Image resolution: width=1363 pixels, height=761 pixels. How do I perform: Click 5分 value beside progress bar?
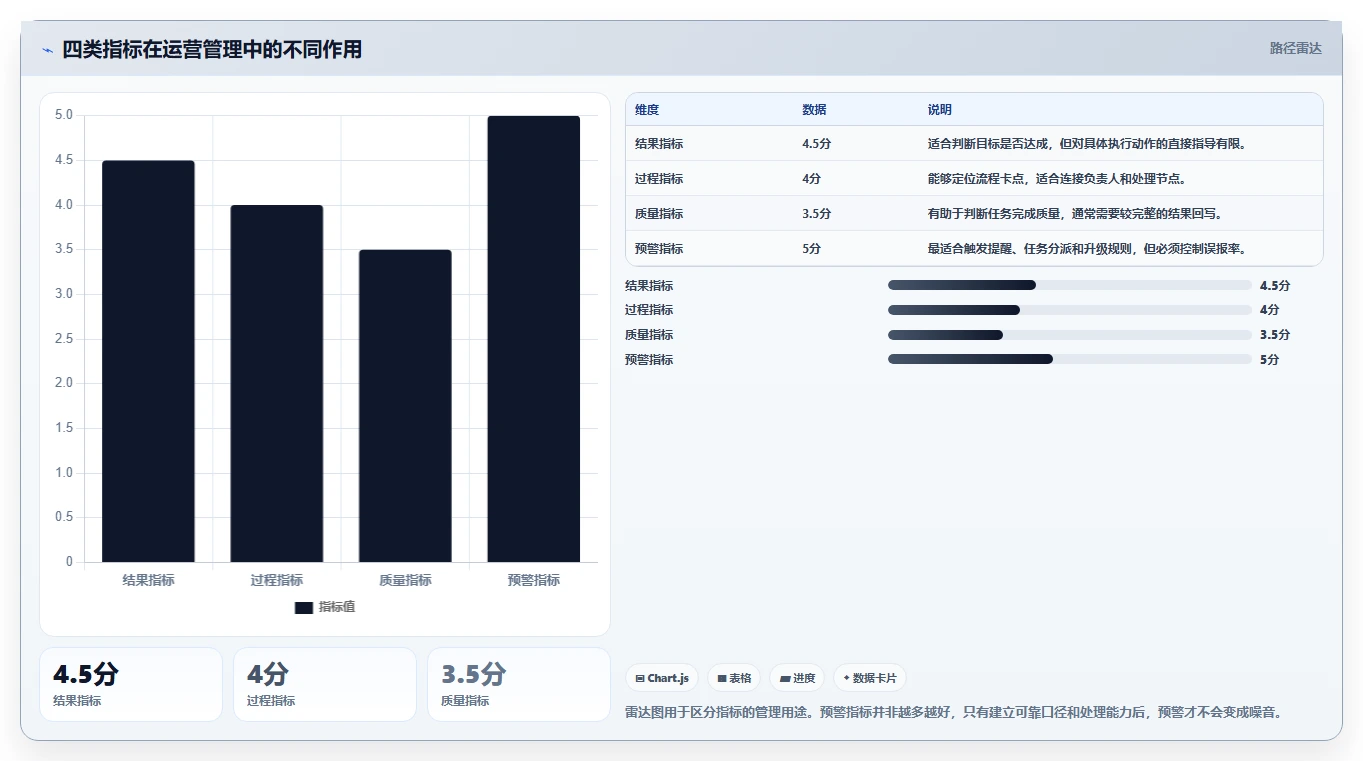point(1270,360)
